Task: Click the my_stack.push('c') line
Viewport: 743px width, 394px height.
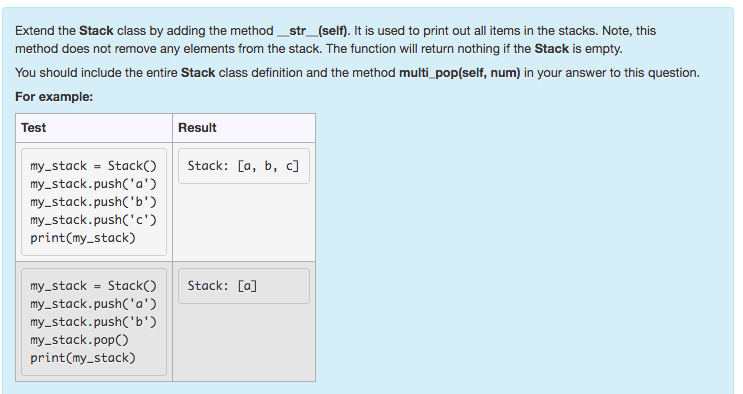Action: 93,220
